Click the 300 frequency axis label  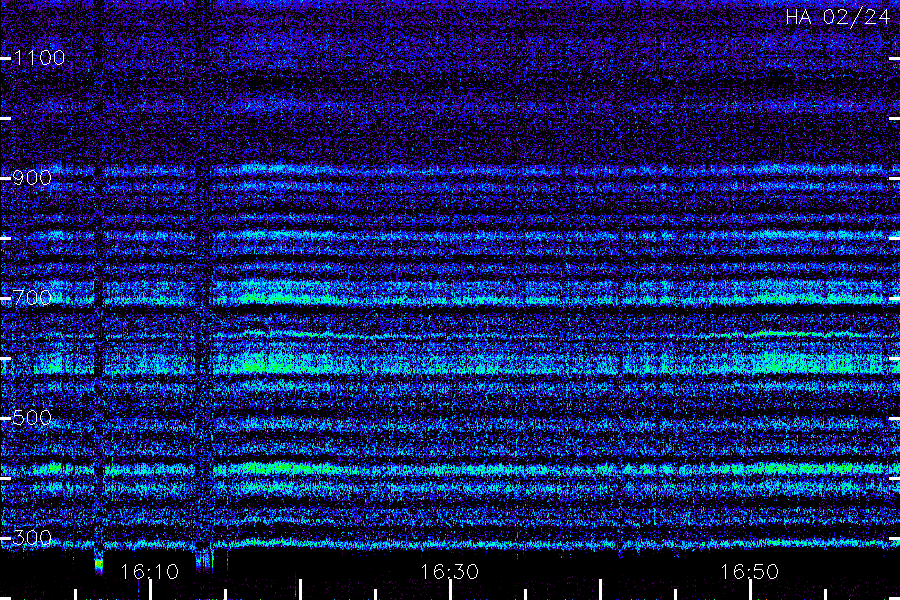pos(32,538)
